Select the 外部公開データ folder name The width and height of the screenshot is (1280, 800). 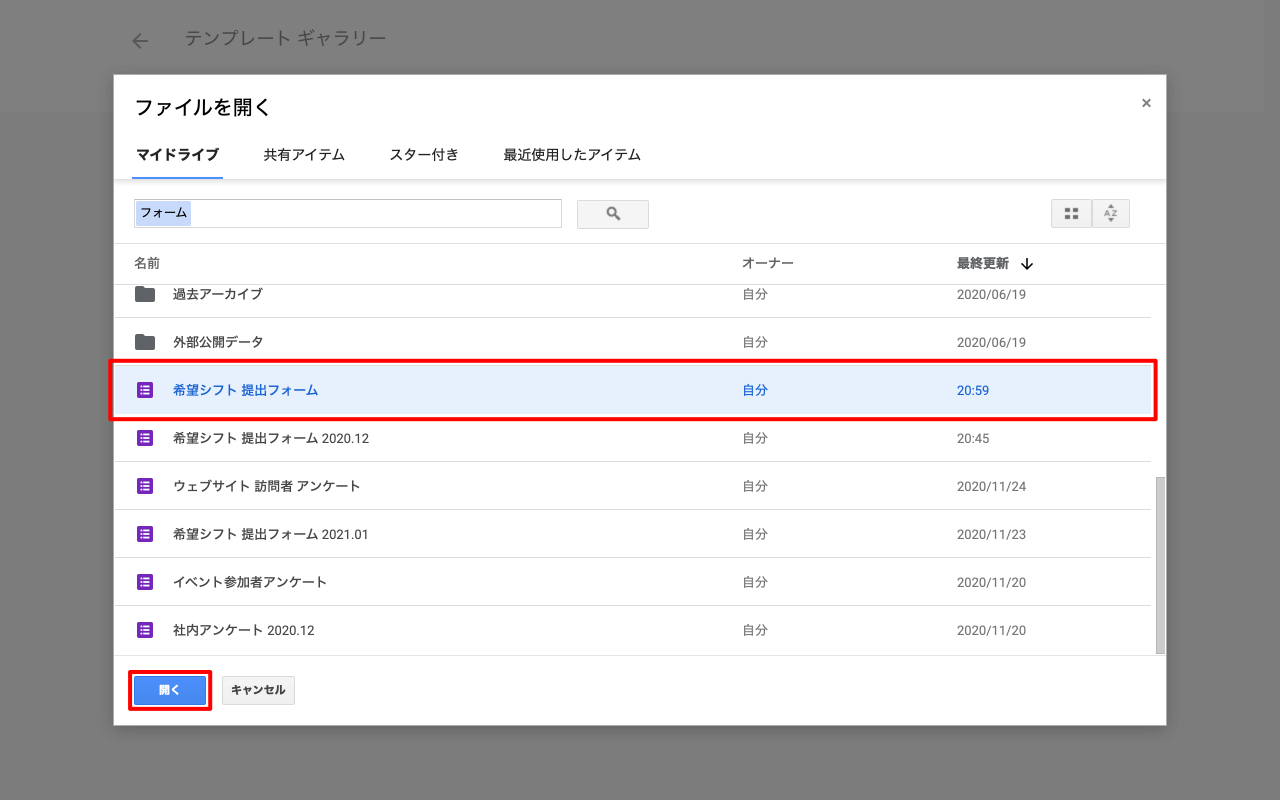[218, 342]
